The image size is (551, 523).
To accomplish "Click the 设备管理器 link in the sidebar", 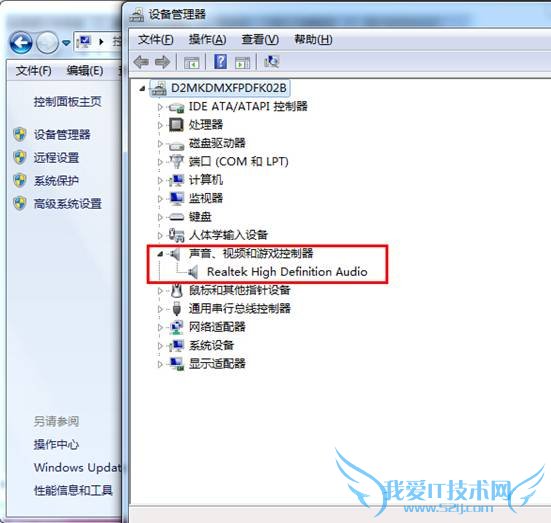I will click(62, 134).
